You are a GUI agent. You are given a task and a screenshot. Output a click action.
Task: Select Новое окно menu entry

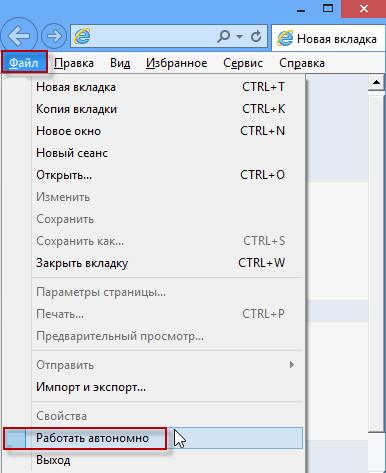pyautogui.click(x=168, y=131)
